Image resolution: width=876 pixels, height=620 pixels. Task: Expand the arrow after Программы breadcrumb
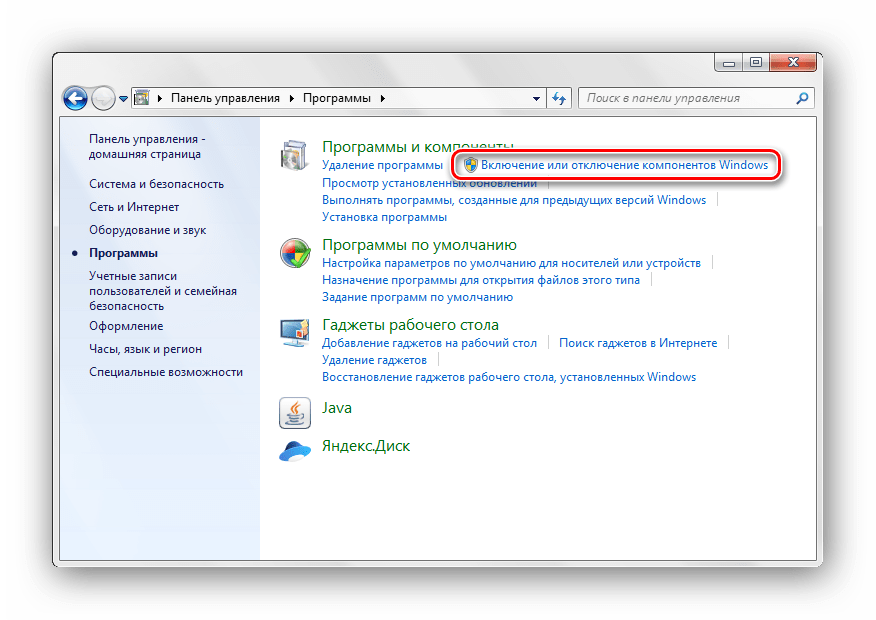383,98
